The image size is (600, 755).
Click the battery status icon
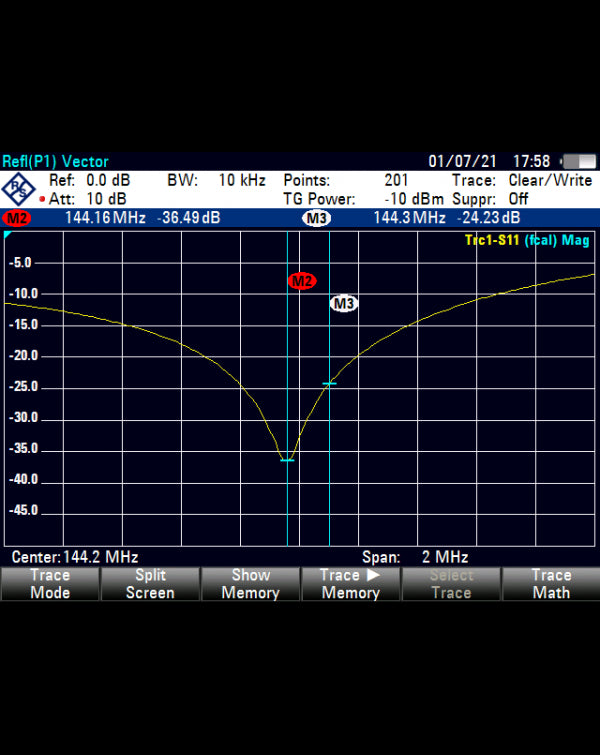(x=578, y=161)
